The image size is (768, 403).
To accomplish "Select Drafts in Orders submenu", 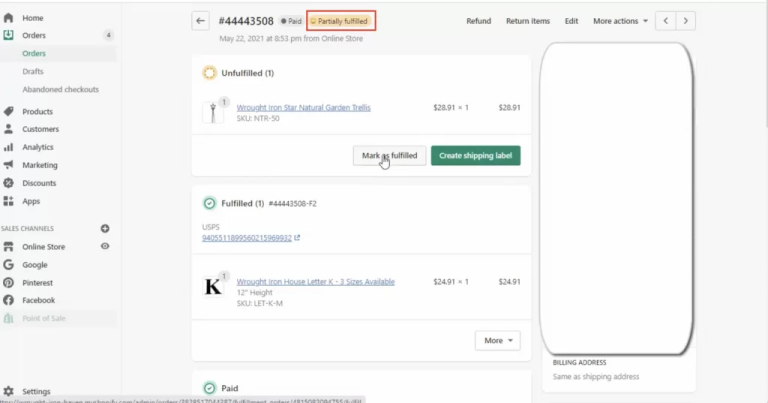I will pos(33,71).
